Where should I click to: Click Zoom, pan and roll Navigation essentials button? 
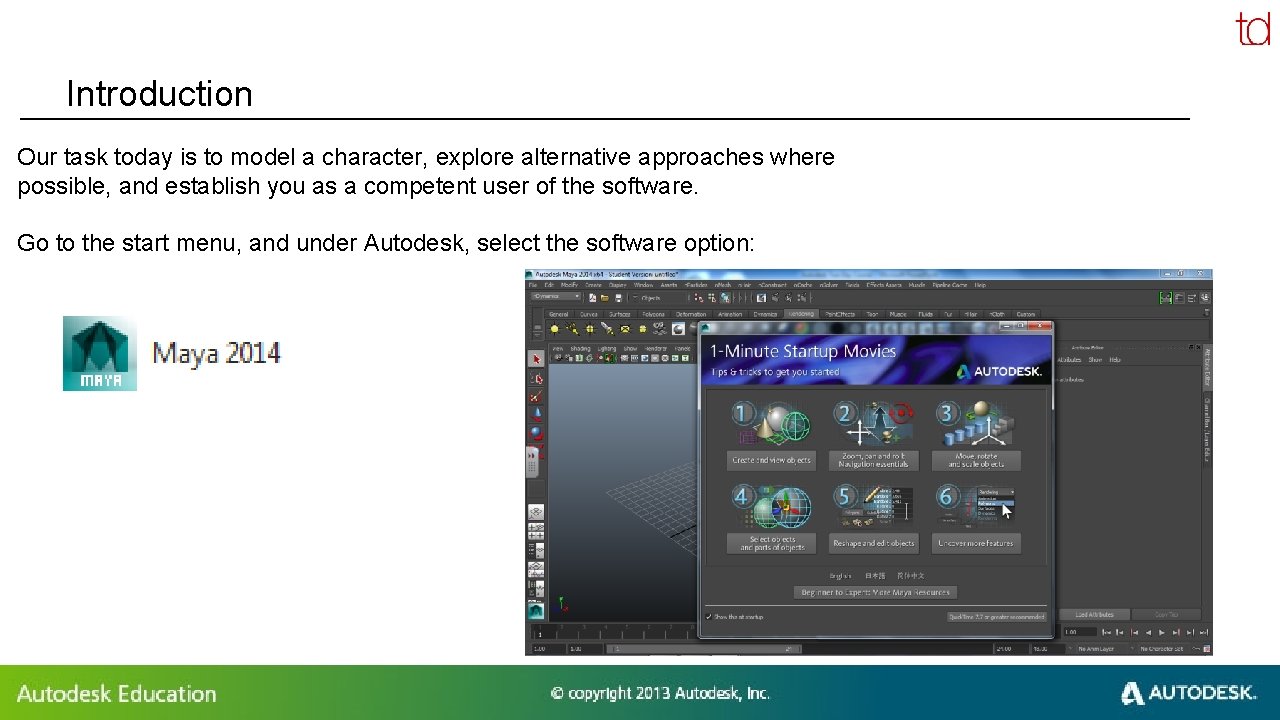point(874,460)
